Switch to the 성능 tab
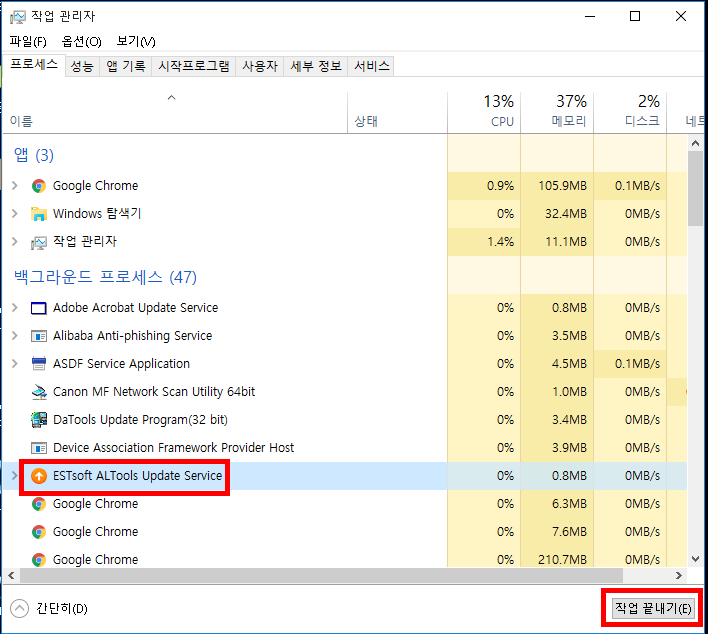The height and width of the screenshot is (634, 708). click(82, 66)
